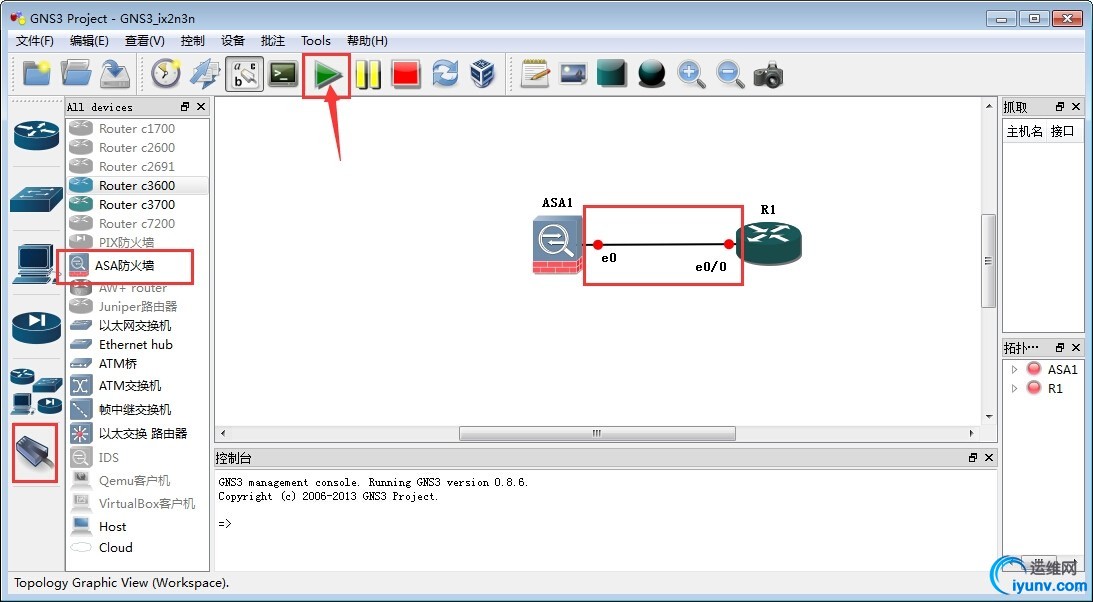
Task: Click the canvas vertical scrollbar thumb
Action: pyautogui.click(x=988, y=261)
